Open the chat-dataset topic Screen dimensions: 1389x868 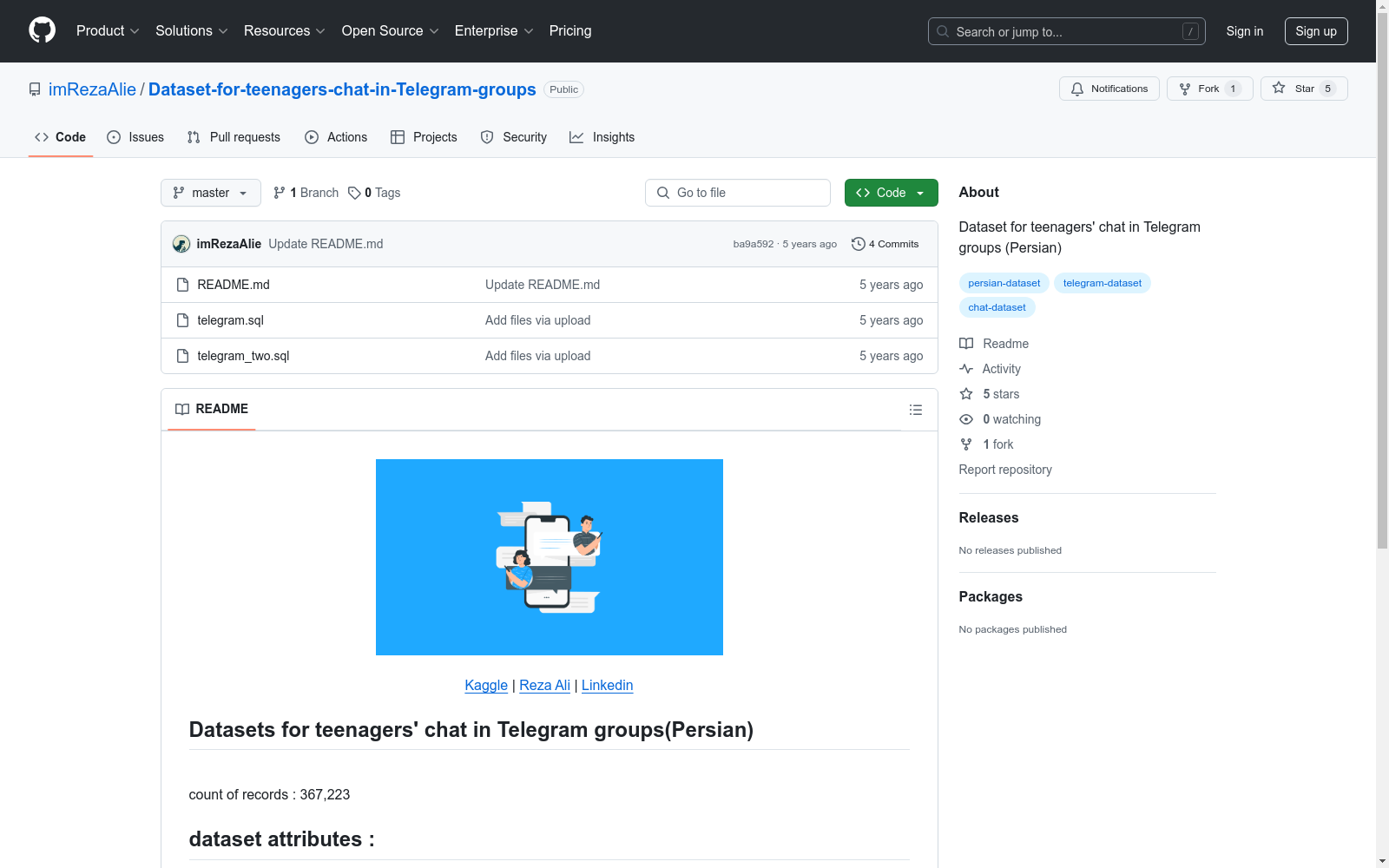(x=997, y=307)
